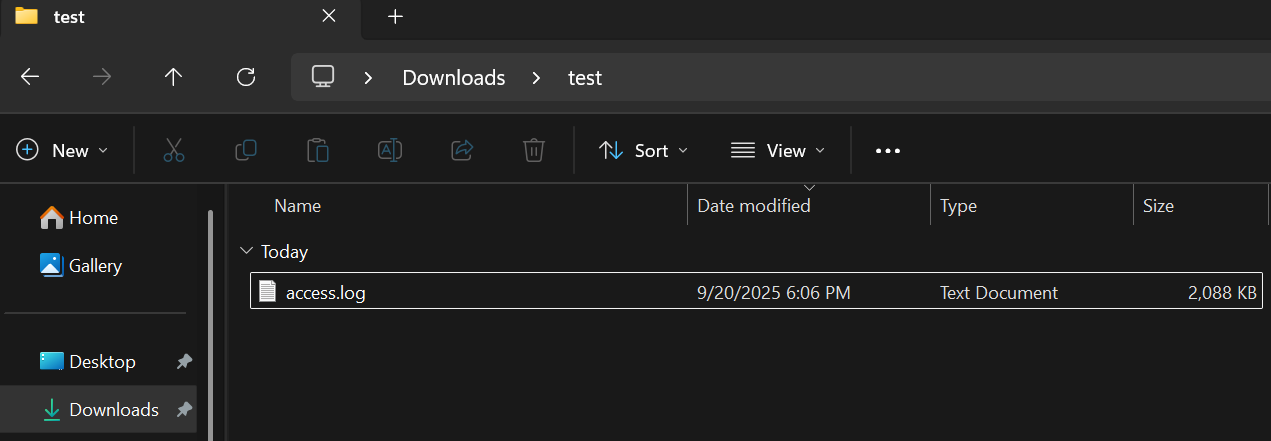Click the Rename icon in toolbar
The height and width of the screenshot is (441, 1271).
pyautogui.click(x=390, y=150)
